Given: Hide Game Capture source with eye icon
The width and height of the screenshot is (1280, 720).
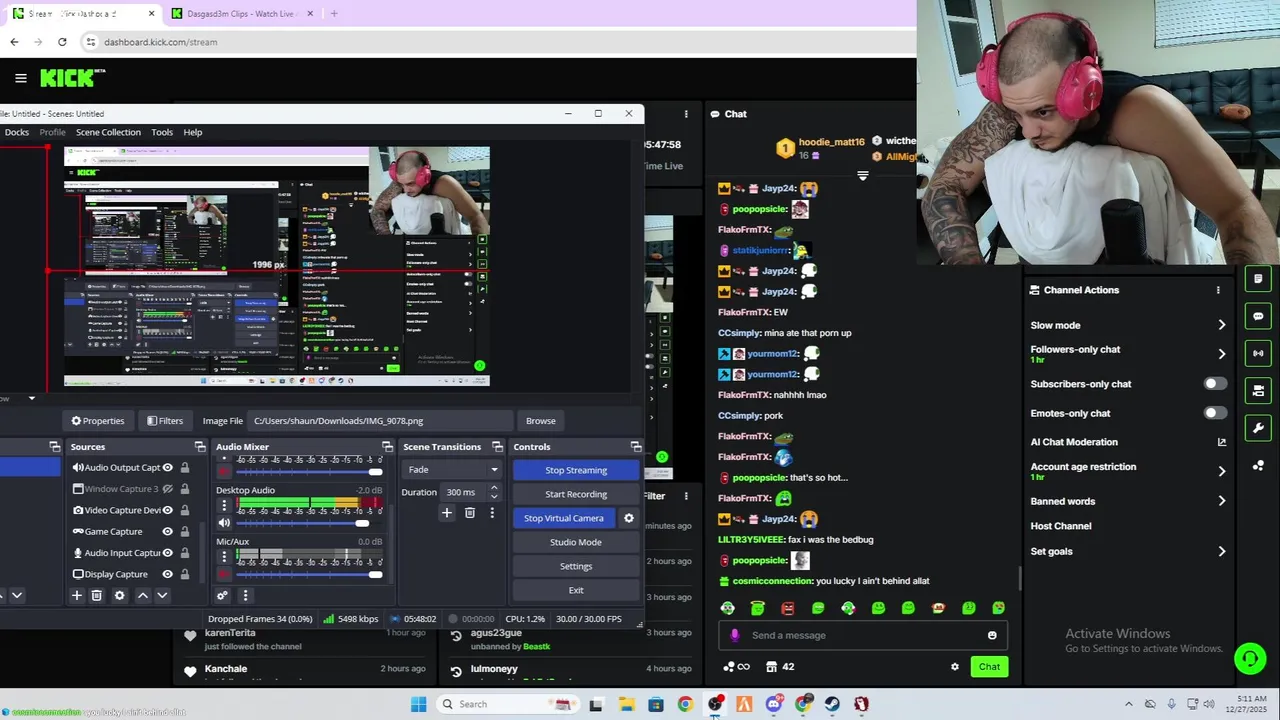Looking at the screenshot, I should click(x=168, y=532).
